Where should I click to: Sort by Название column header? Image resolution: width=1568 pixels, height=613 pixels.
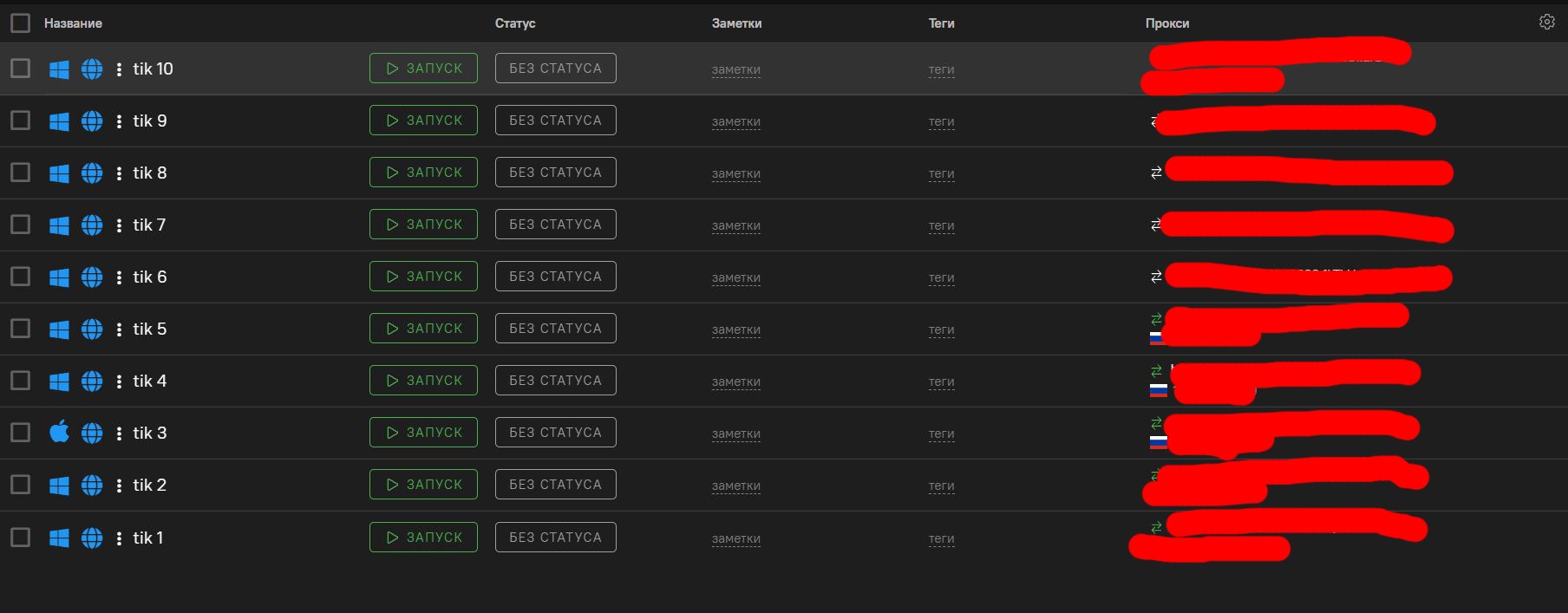click(x=73, y=23)
